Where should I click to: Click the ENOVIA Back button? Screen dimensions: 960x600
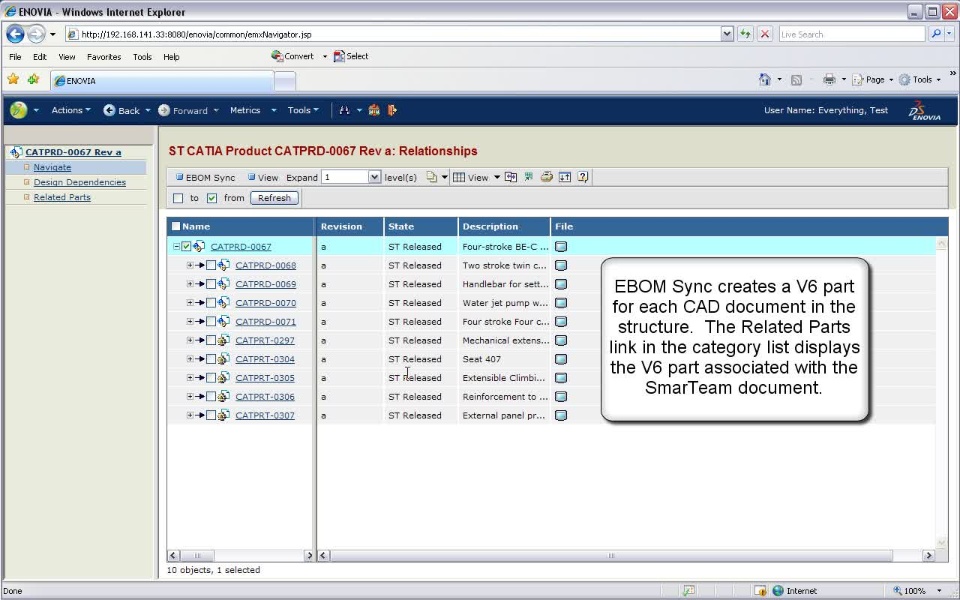pos(121,110)
